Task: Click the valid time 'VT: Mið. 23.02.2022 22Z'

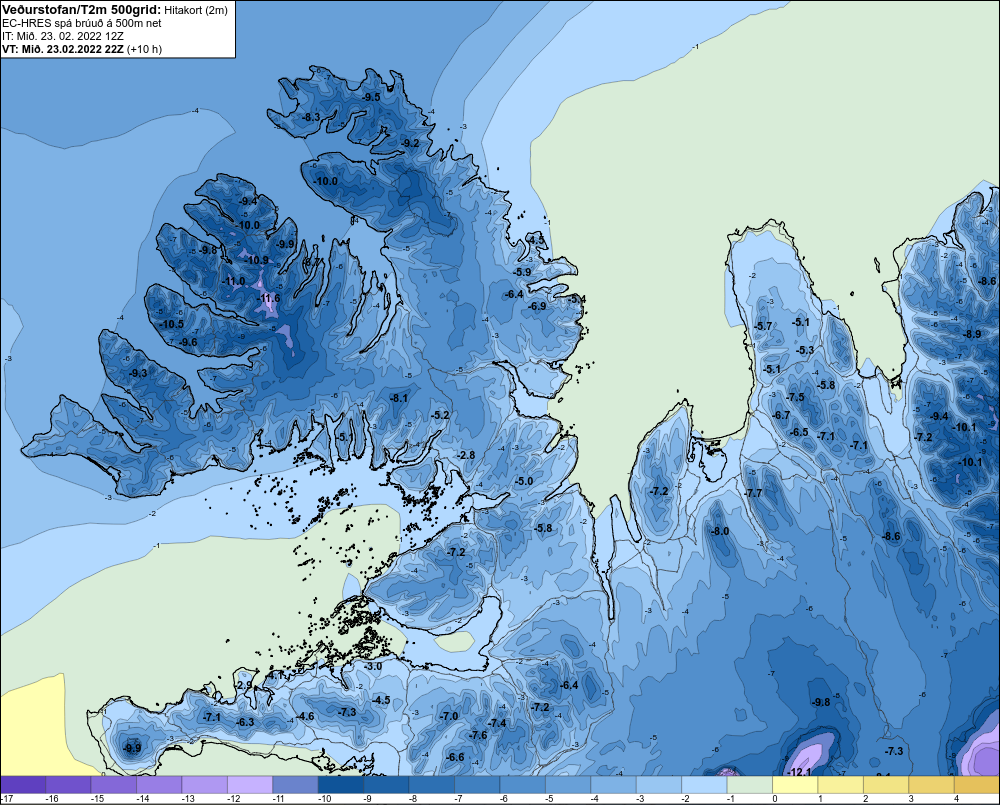Action: point(62,49)
